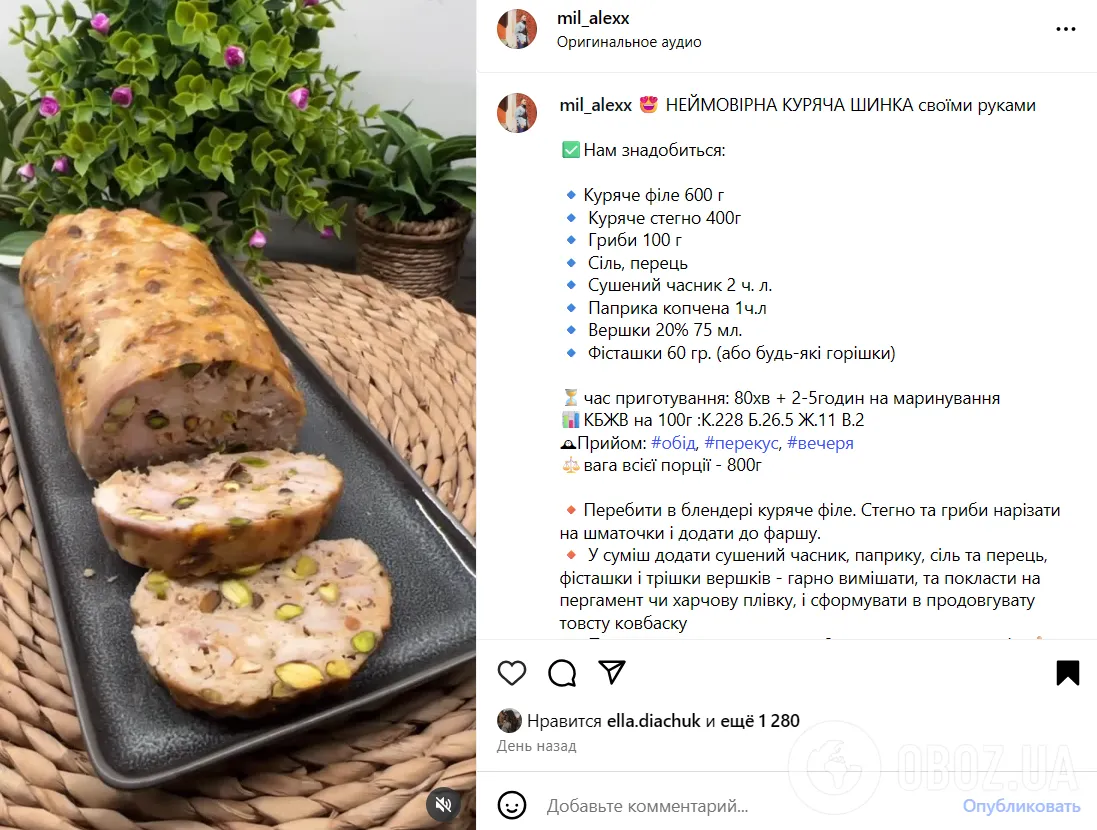Image resolution: width=1097 pixels, height=830 pixels.
Task: Like the post with heart icon
Action: point(511,673)
